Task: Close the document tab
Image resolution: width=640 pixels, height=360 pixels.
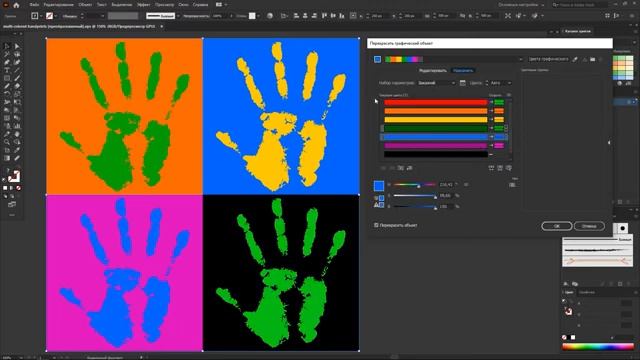Action: (162, 27)
